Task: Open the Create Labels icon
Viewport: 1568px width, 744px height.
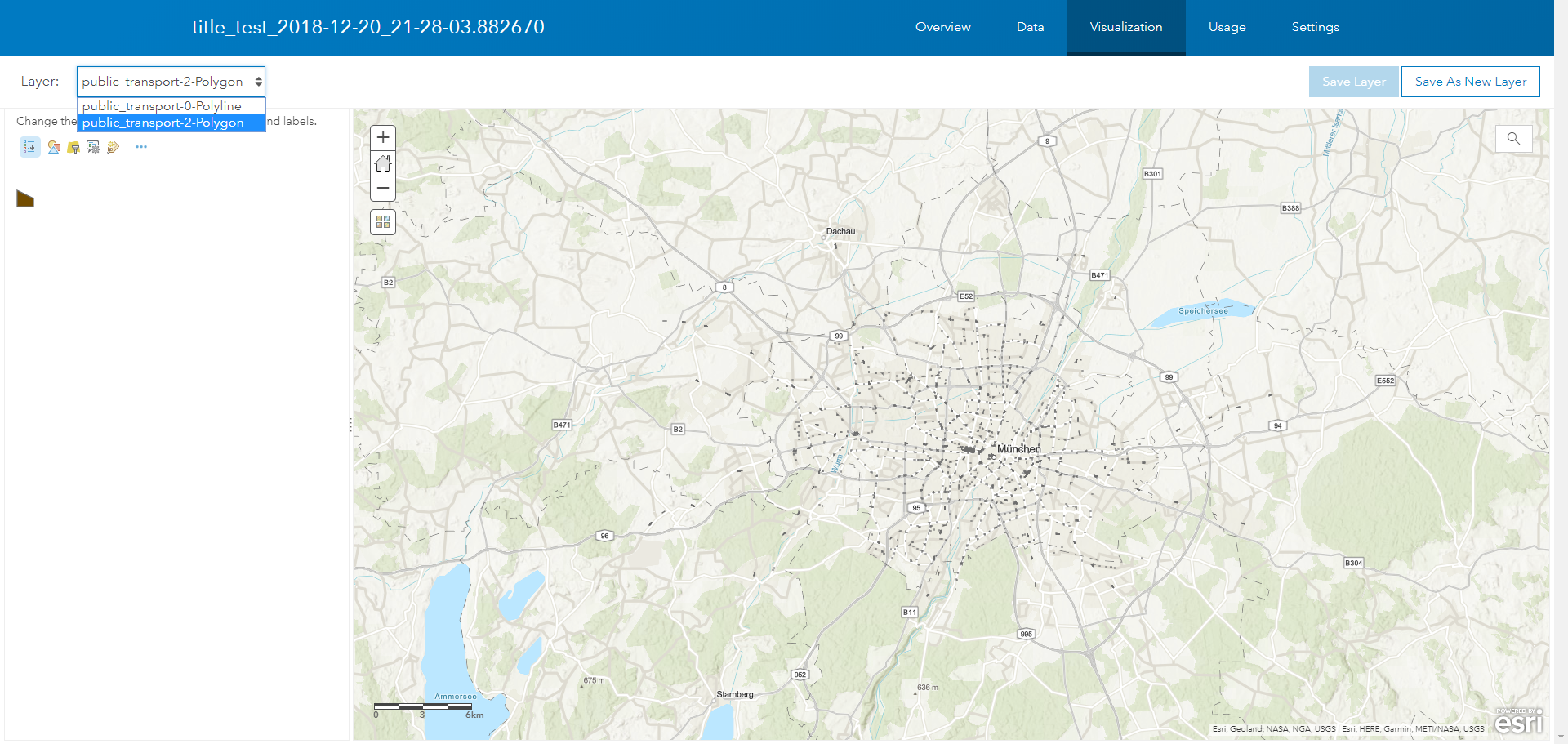Action: (113, 147)
